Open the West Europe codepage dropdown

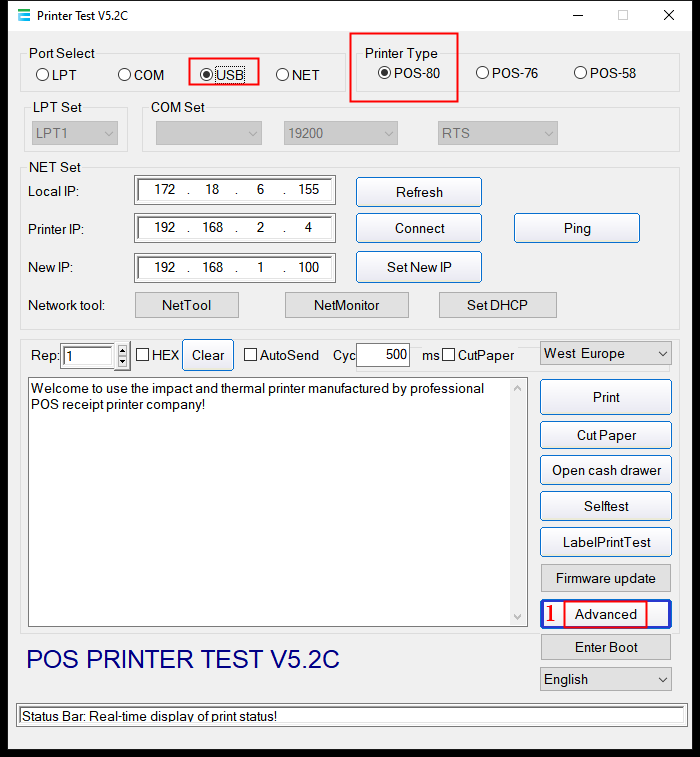pos(605,353)
